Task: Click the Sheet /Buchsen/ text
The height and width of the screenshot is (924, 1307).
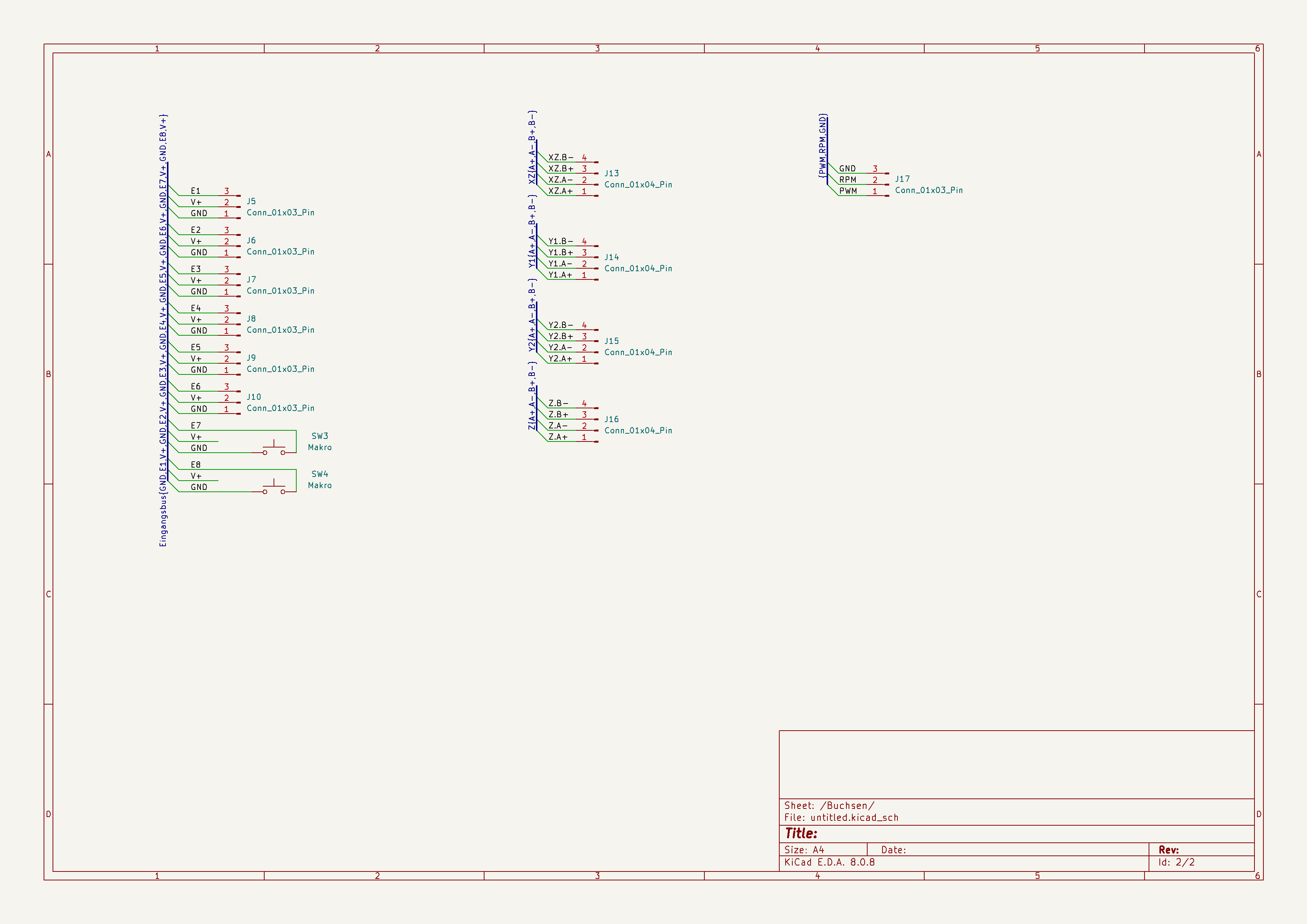Action: click(829, 806)
